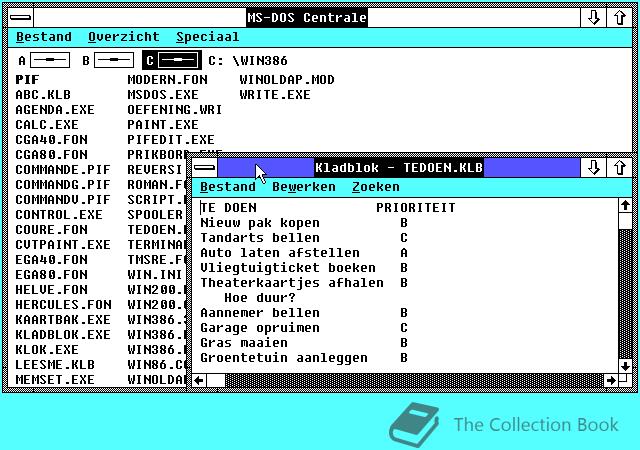
Task: Select file KLOK.EXE
Action: 47,350
